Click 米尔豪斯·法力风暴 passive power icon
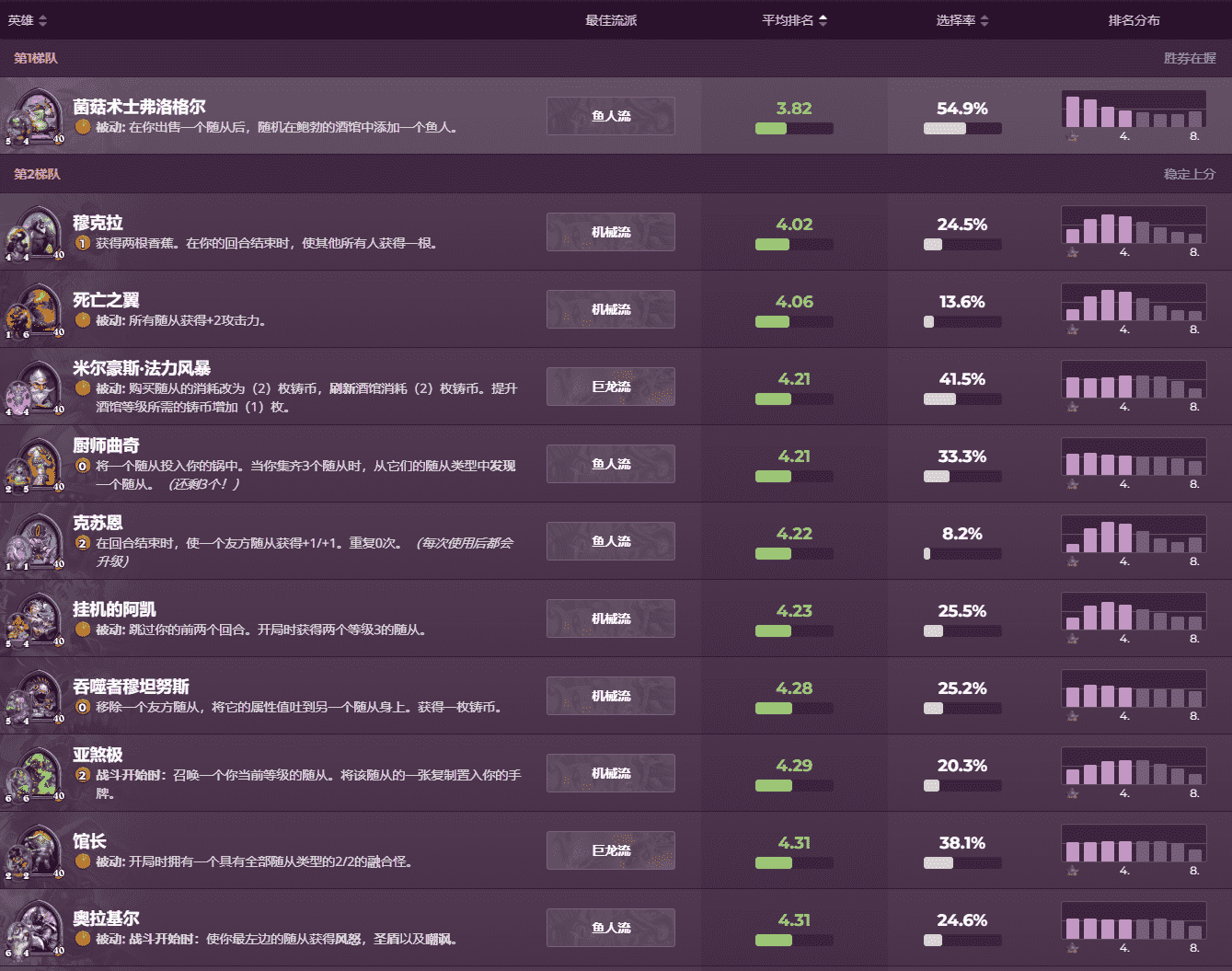 [83, 388]
